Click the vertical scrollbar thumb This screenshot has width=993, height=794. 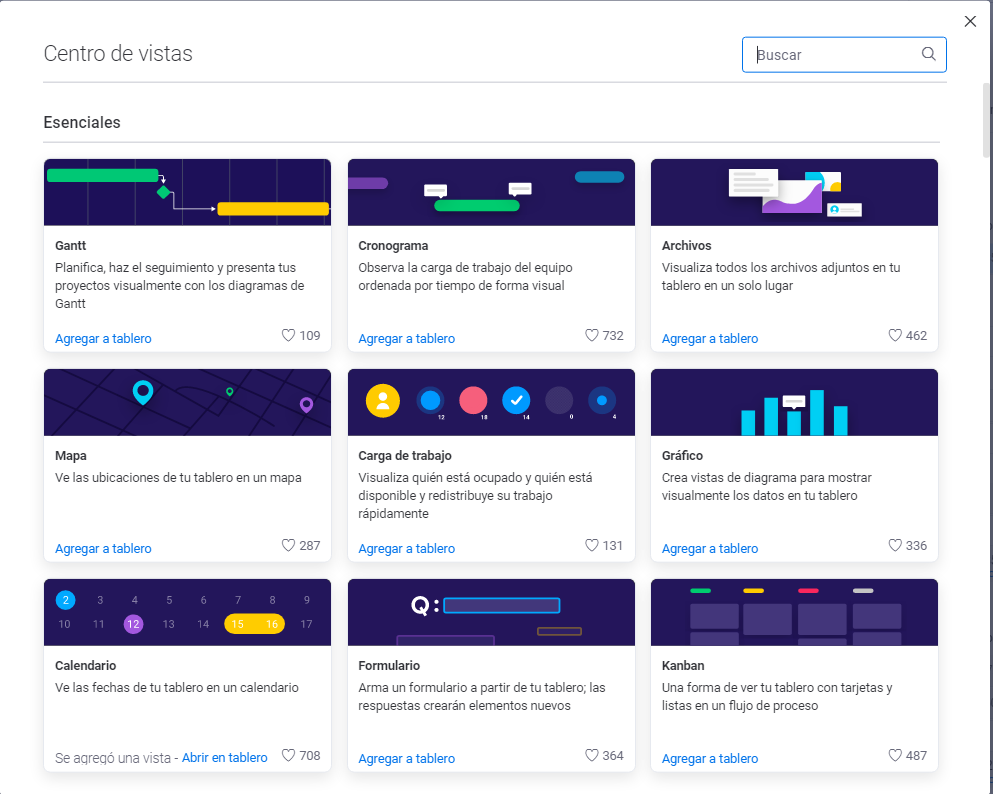(987, 120)
